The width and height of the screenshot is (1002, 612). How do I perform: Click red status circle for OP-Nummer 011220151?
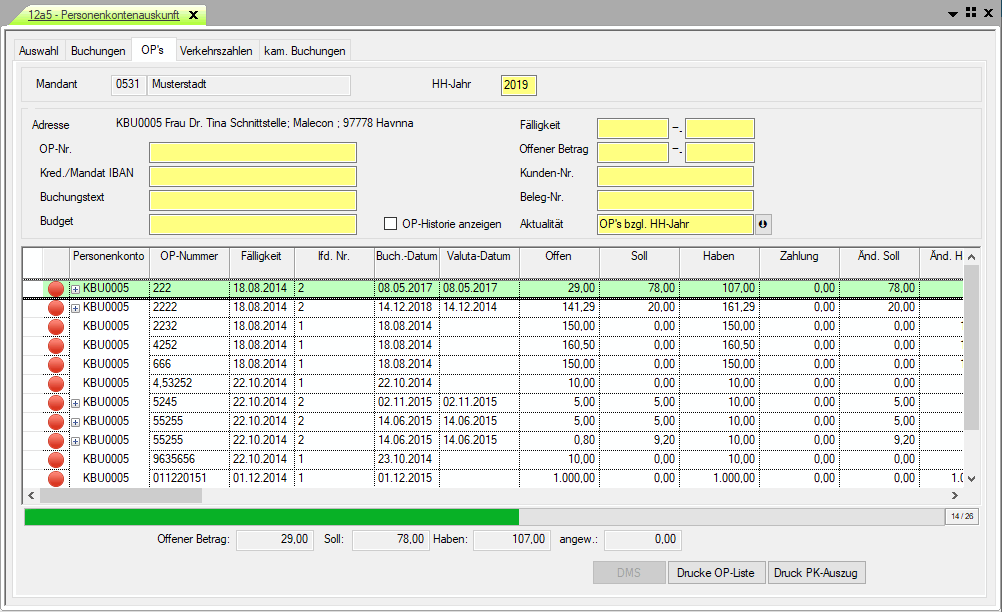56,478
